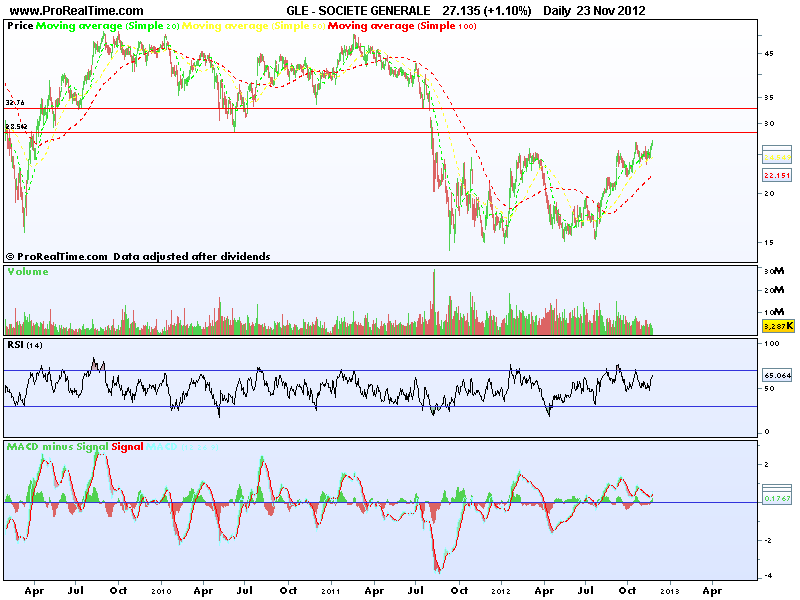The height and width of the screenshot is (600, 800).
Task: Select the Price label in chart legend
Action: coord(20,26)
